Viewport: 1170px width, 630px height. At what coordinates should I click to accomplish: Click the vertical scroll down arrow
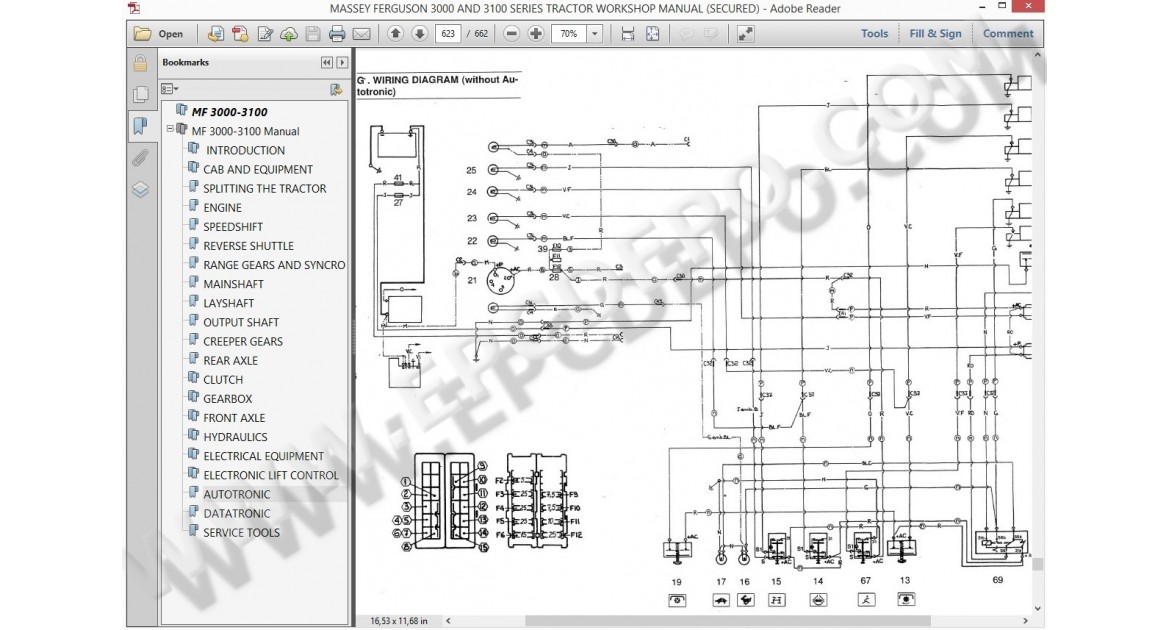coord(1038,608)
